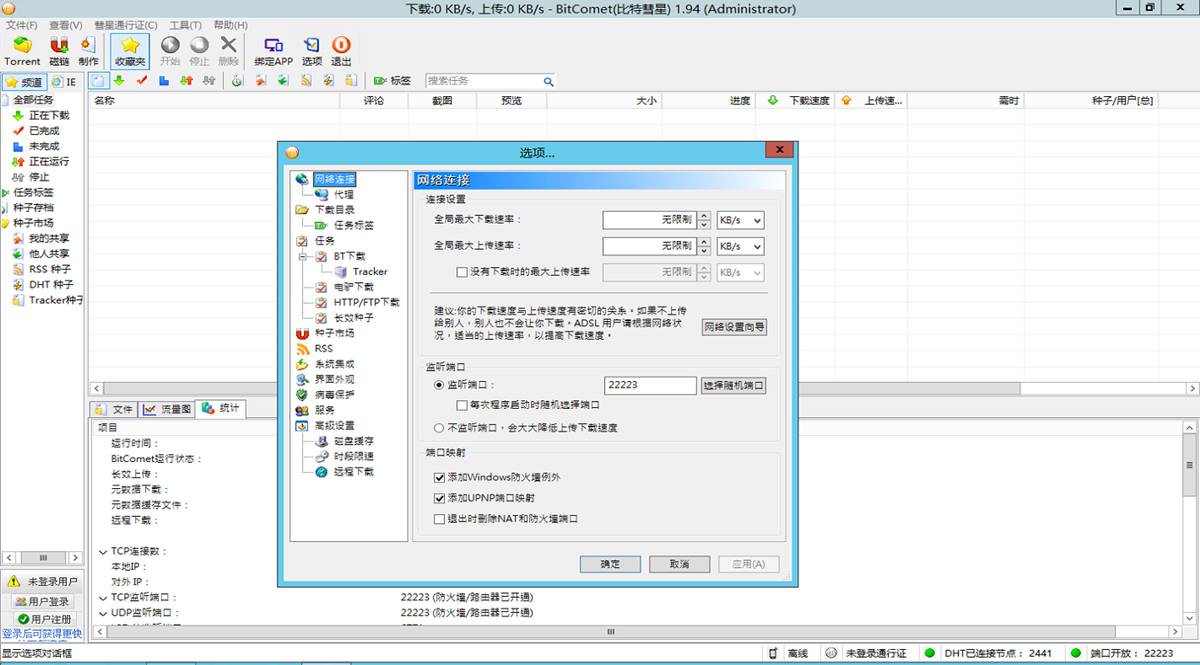The height and width of the screenshot is (665, 1200).
Task: Open the upload rate KB/s dropdown
Action: 739,246
